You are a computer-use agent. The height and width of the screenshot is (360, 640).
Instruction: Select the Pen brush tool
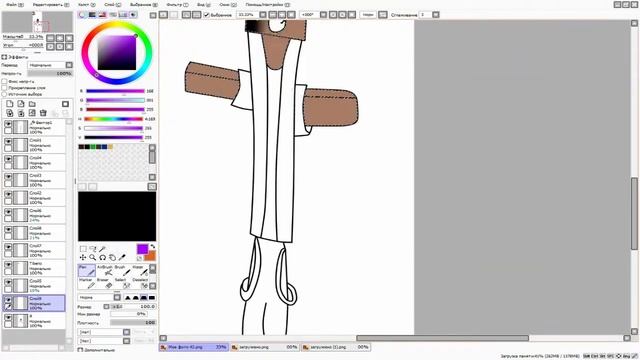click(87, 271)
